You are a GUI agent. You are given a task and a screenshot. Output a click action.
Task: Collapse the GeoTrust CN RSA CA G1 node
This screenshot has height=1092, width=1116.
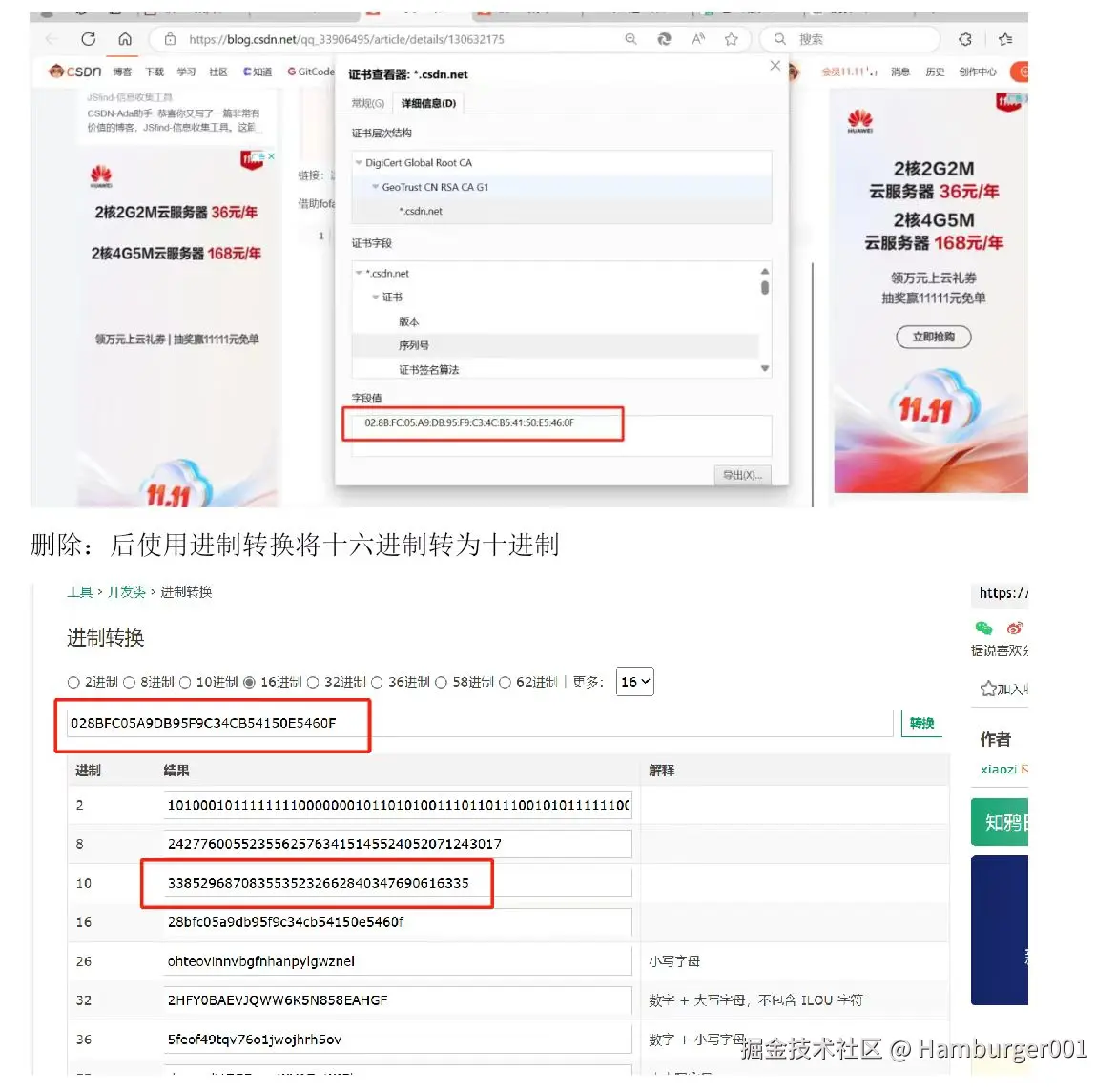click(x=374, y=187)
